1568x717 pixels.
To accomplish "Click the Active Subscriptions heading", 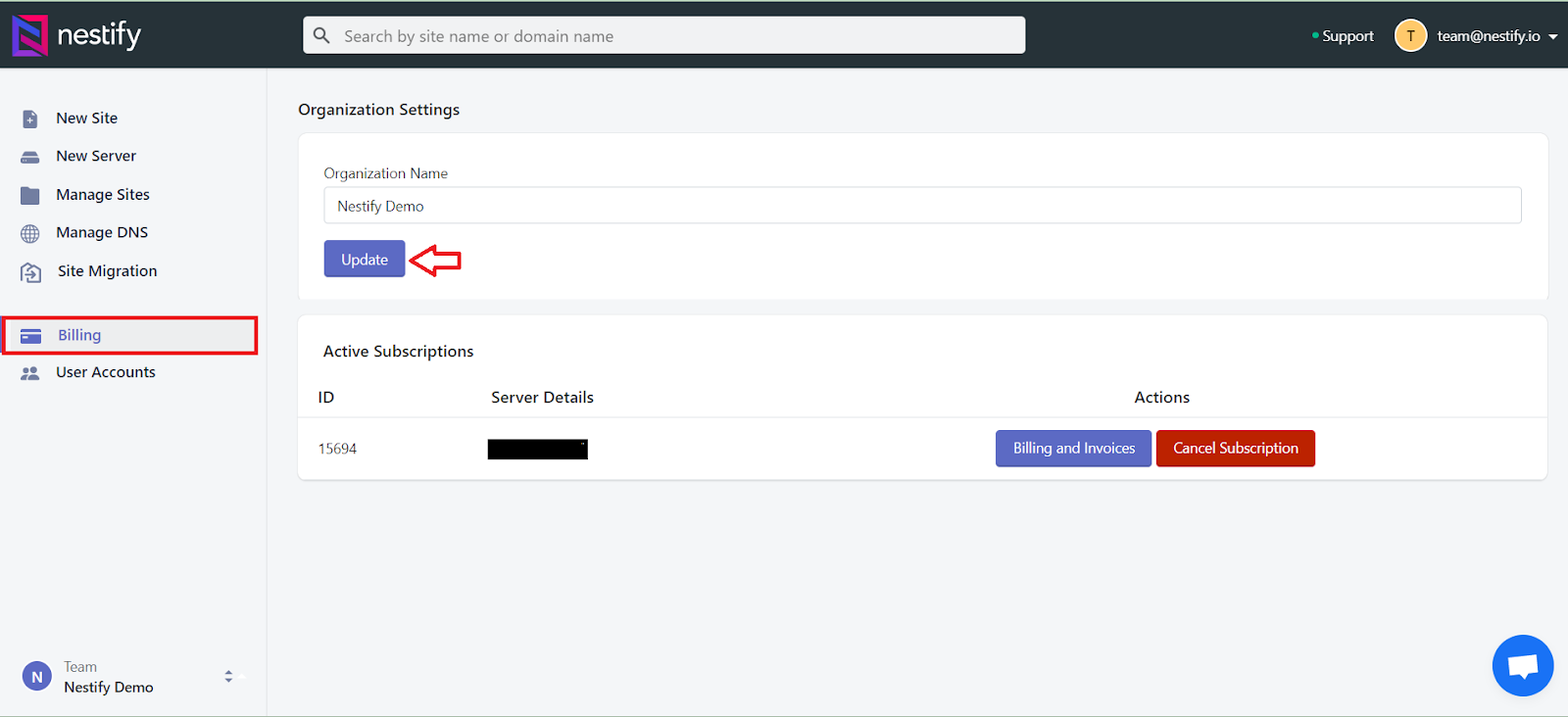I will point(398,351).
